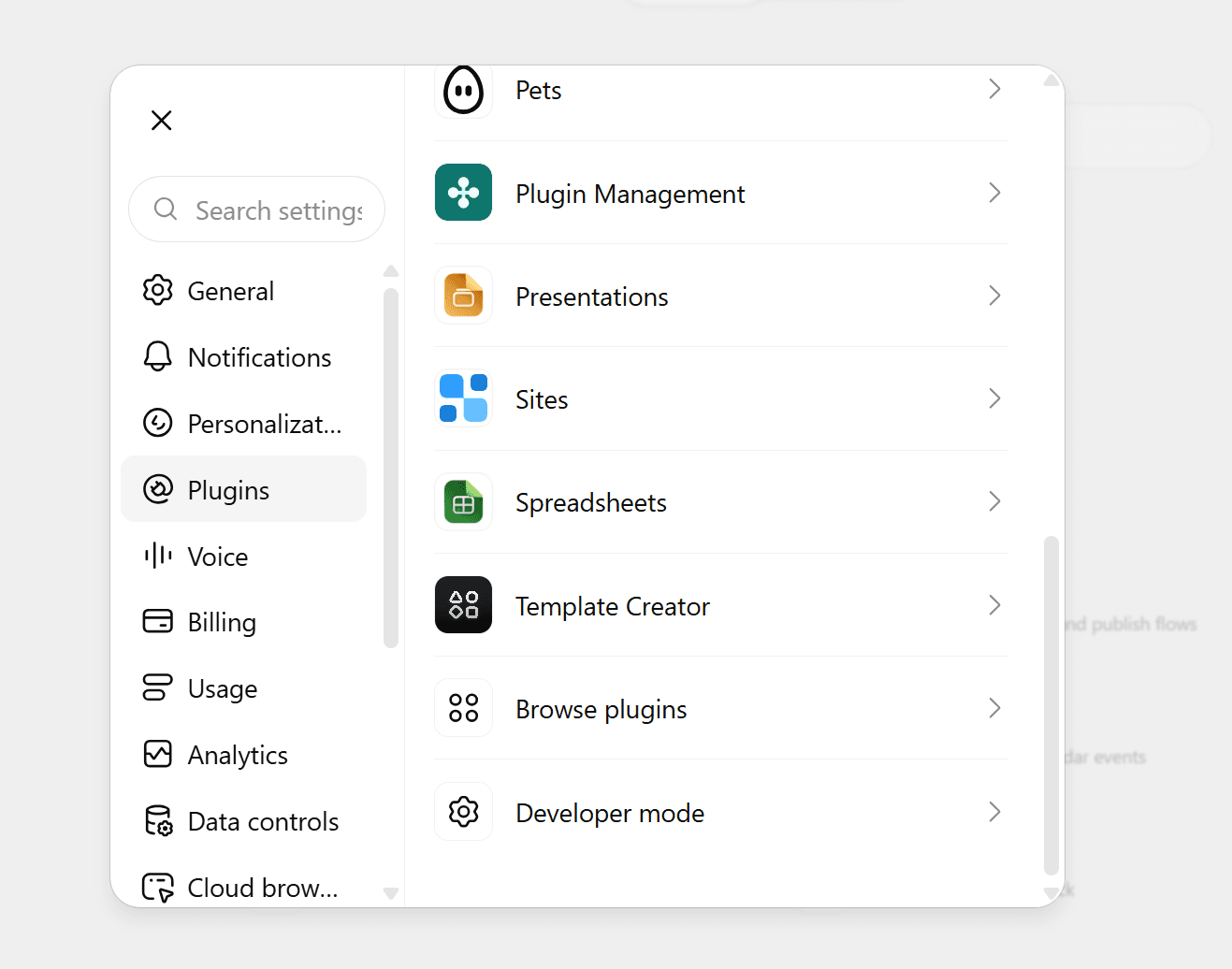Open the Notifications settings tab

(x=244, y=357)
